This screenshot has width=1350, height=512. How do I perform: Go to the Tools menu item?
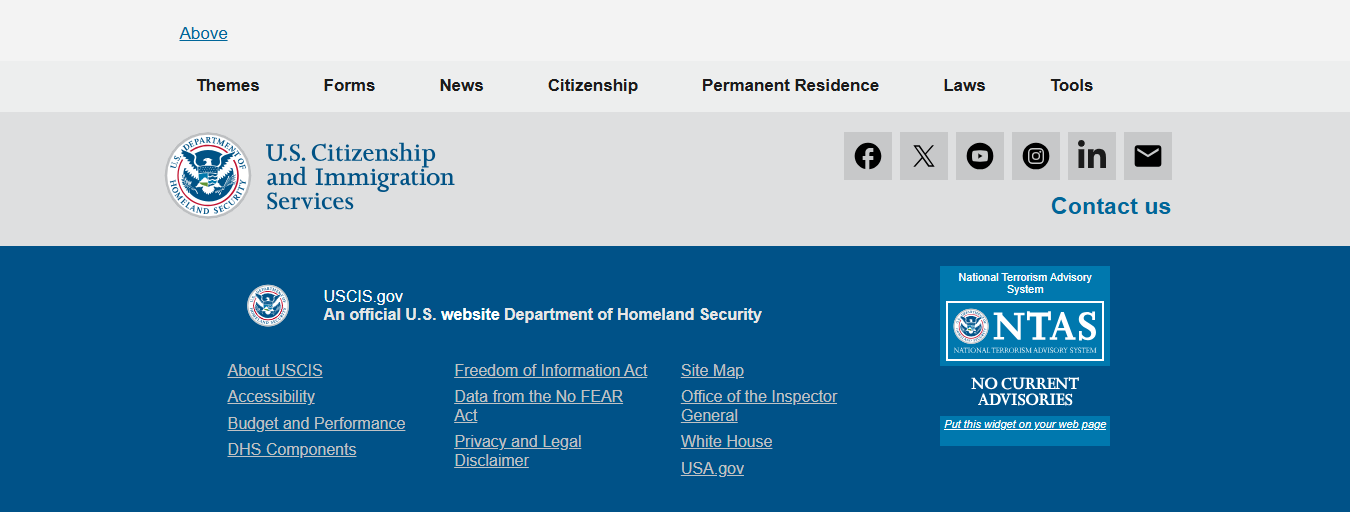click(1071, 86)
